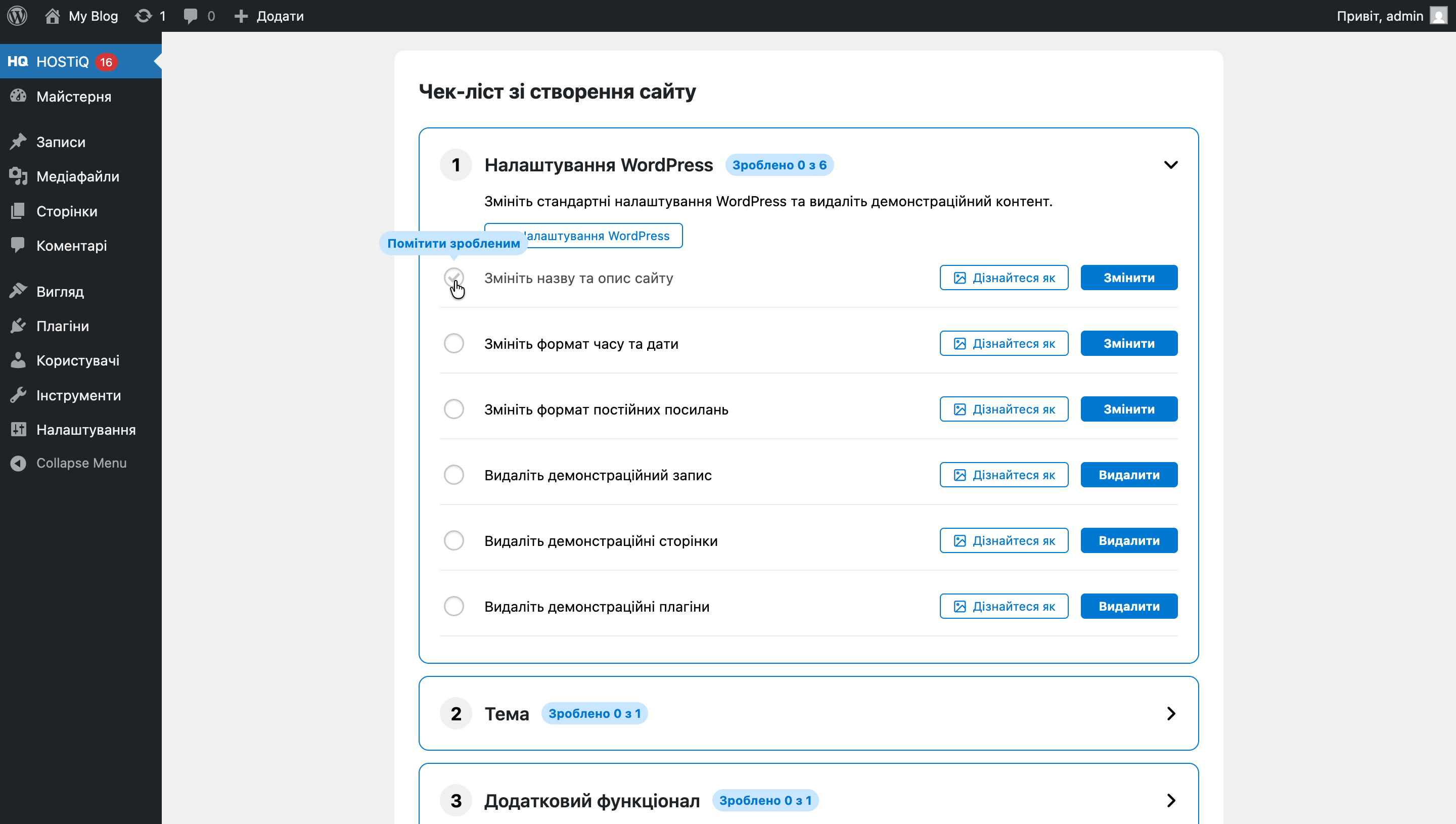Collapse the Налаштування WordPress section

tap(1170, 165)
